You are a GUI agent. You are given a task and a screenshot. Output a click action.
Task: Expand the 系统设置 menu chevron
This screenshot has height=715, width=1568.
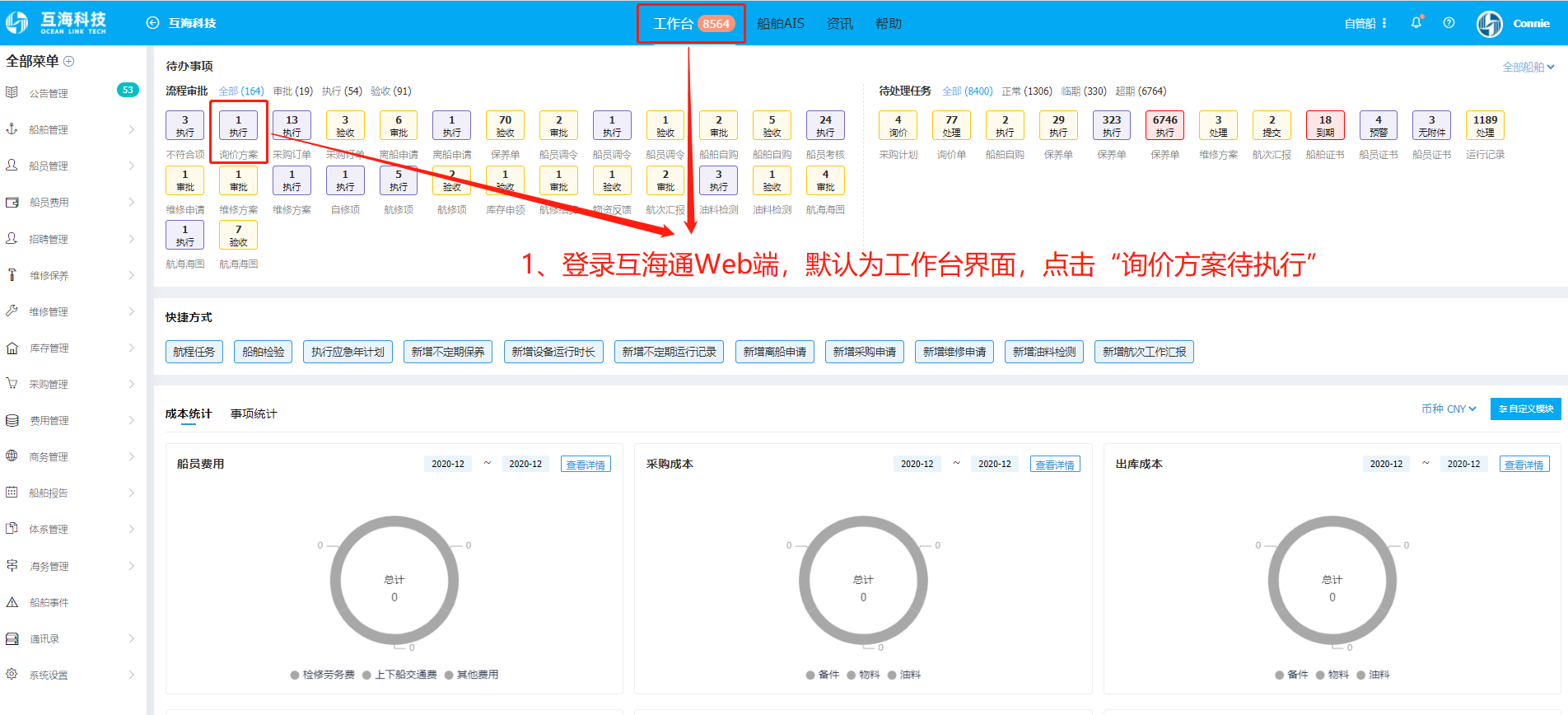[x=132, y=675]
